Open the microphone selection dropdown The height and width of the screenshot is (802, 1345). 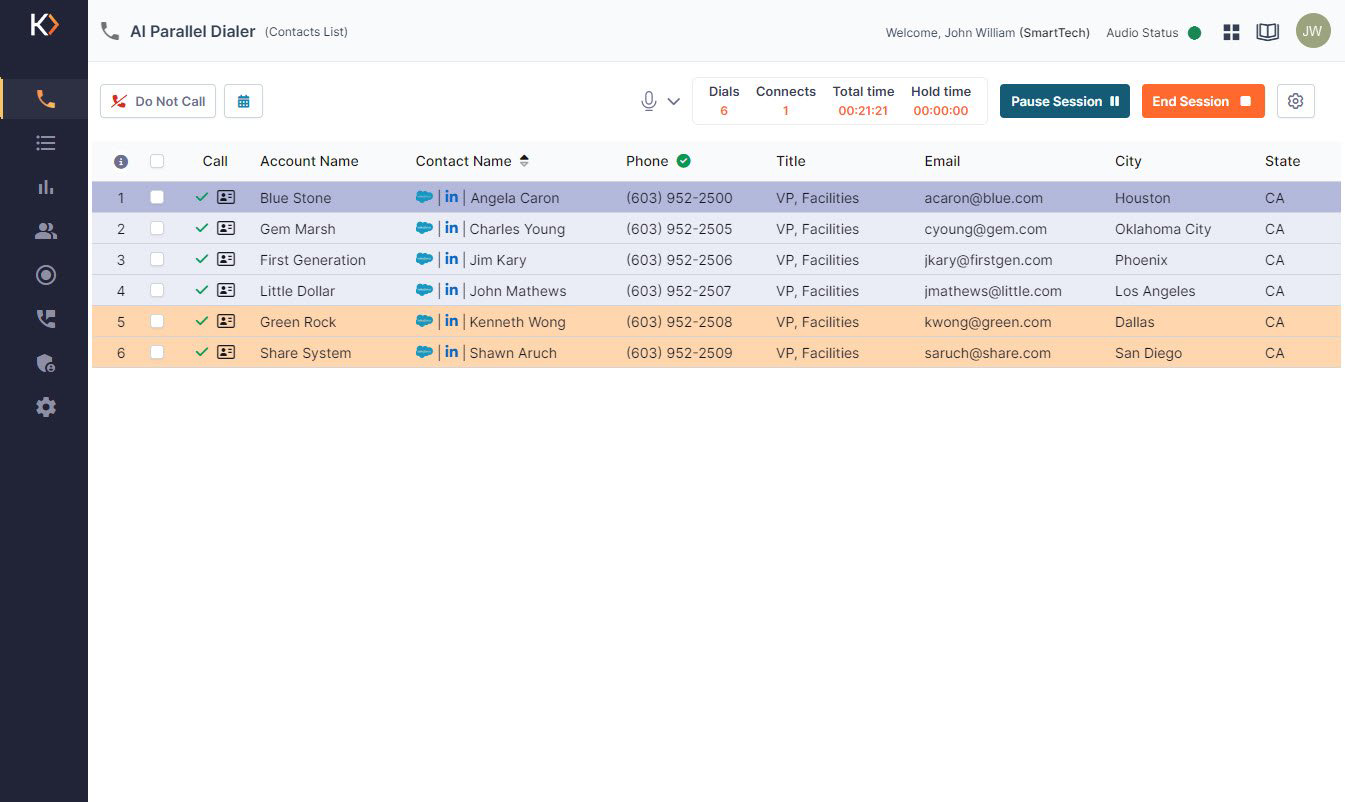pyautogui.click(x=672, y=100)
